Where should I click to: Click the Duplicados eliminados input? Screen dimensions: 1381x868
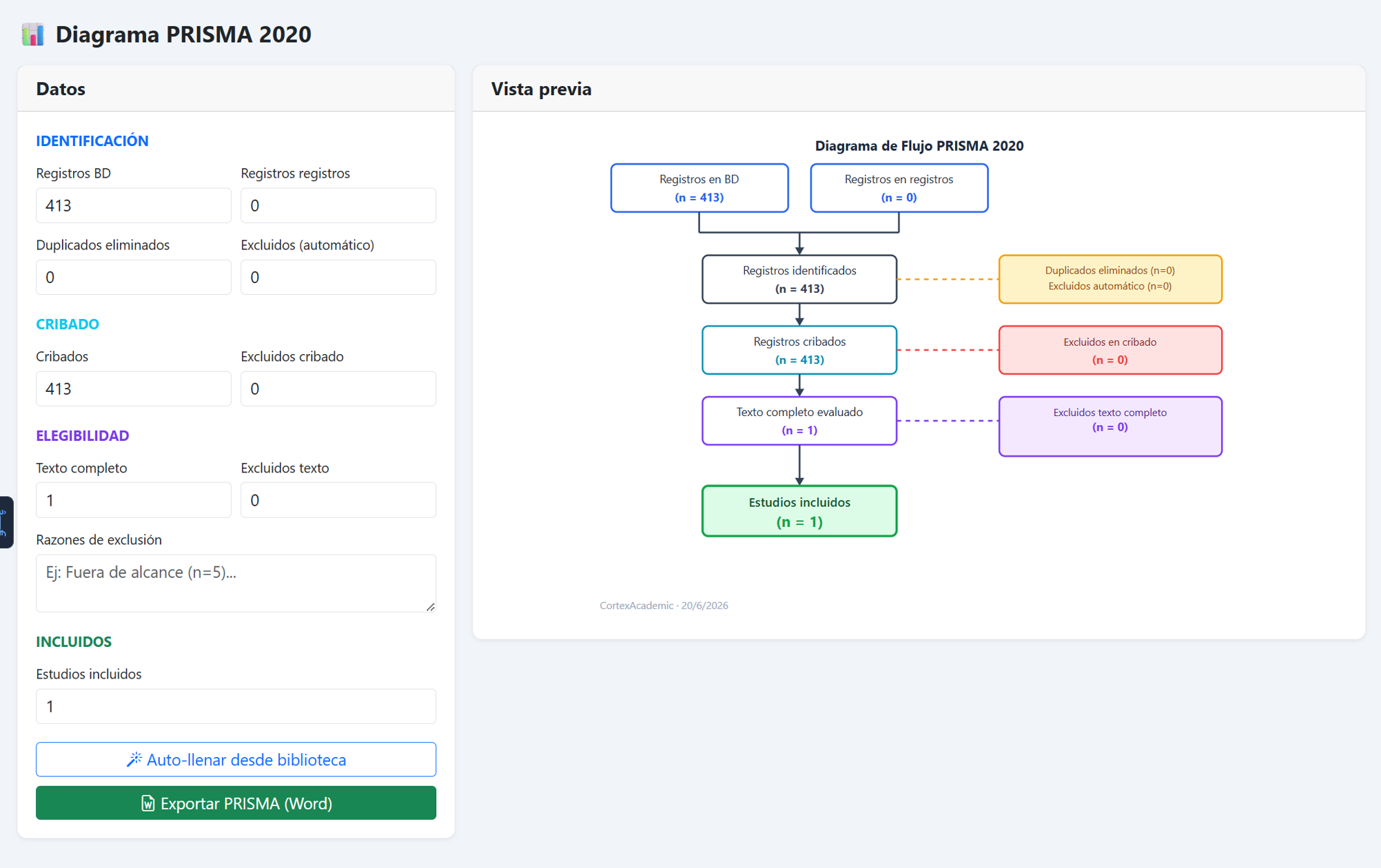(134, 277)
